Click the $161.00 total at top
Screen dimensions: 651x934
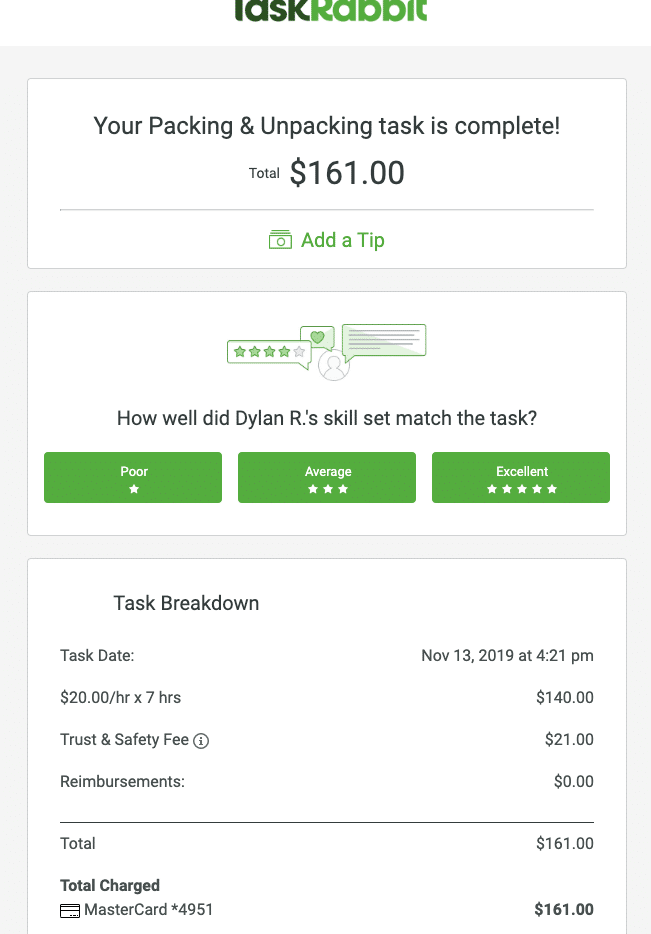coord(347,173)
